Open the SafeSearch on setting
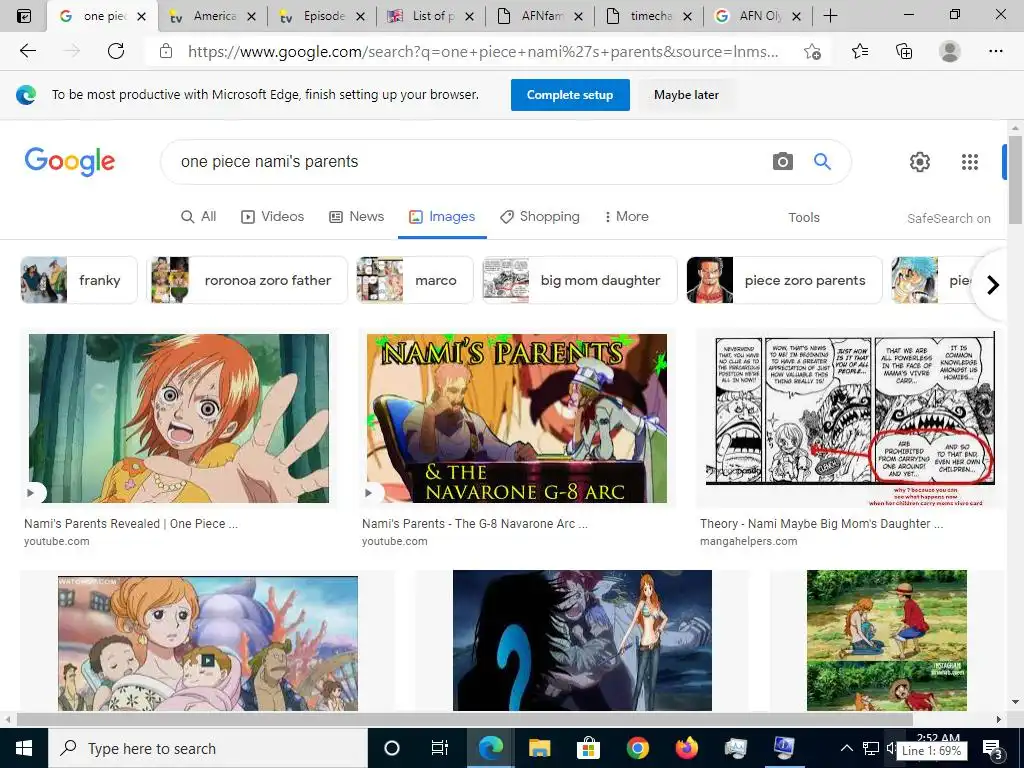Viewport: 1024px width, 768px height. point(948,219)
